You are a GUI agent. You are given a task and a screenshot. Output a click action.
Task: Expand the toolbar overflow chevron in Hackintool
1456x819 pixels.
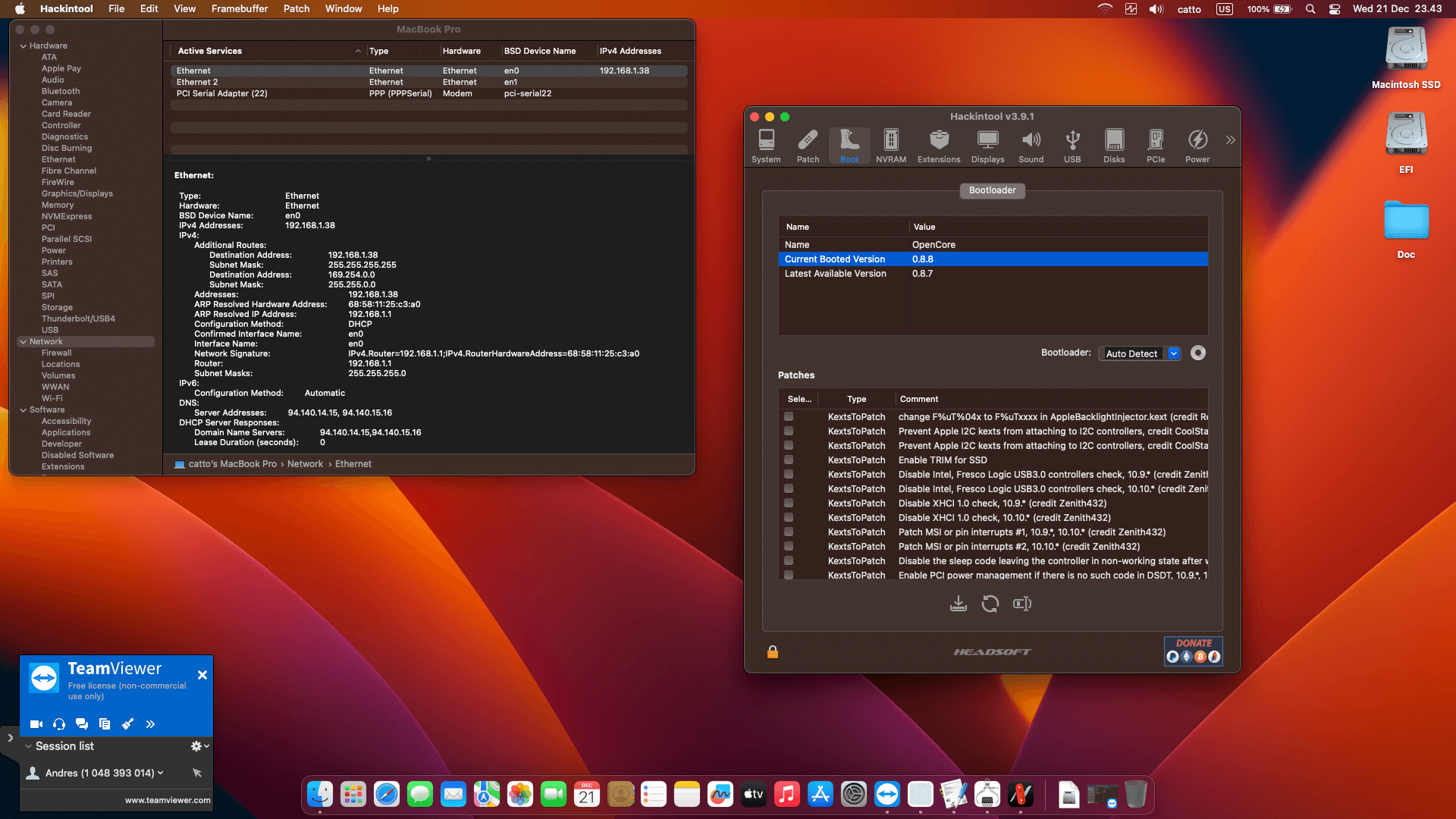[1230, 140]
